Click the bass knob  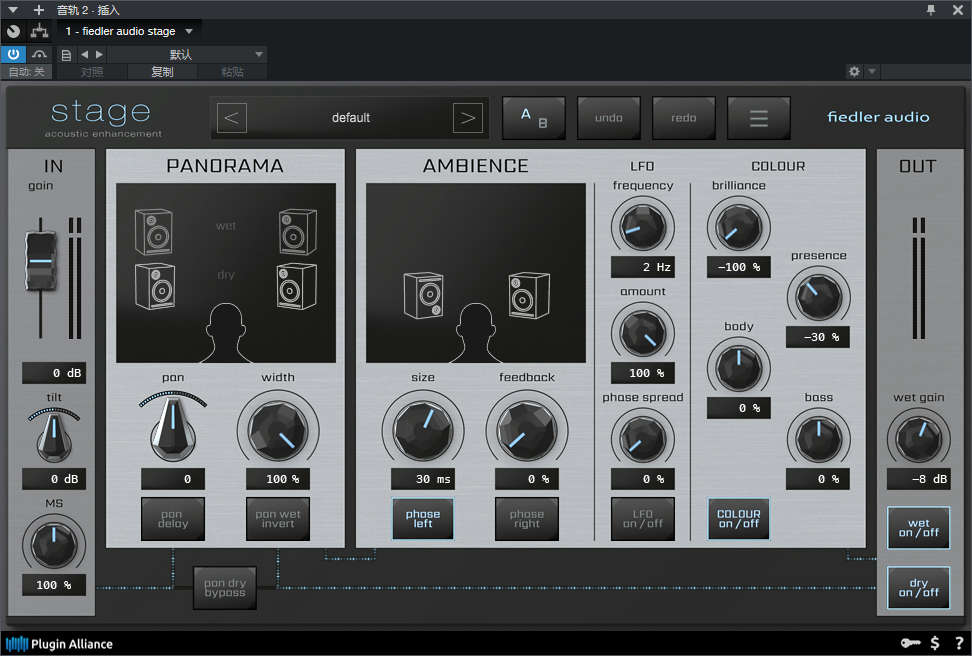818,439
